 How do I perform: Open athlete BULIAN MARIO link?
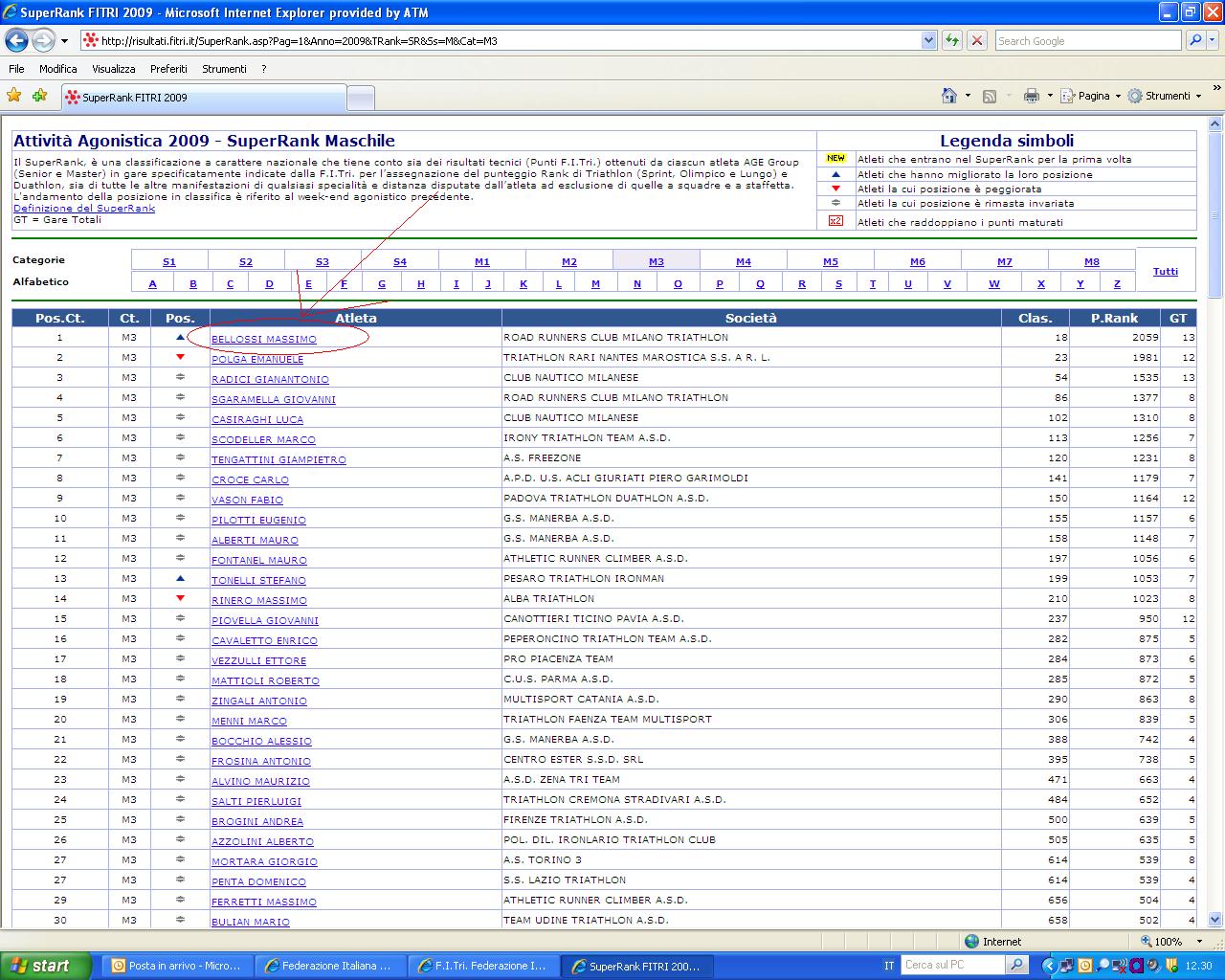251,922
